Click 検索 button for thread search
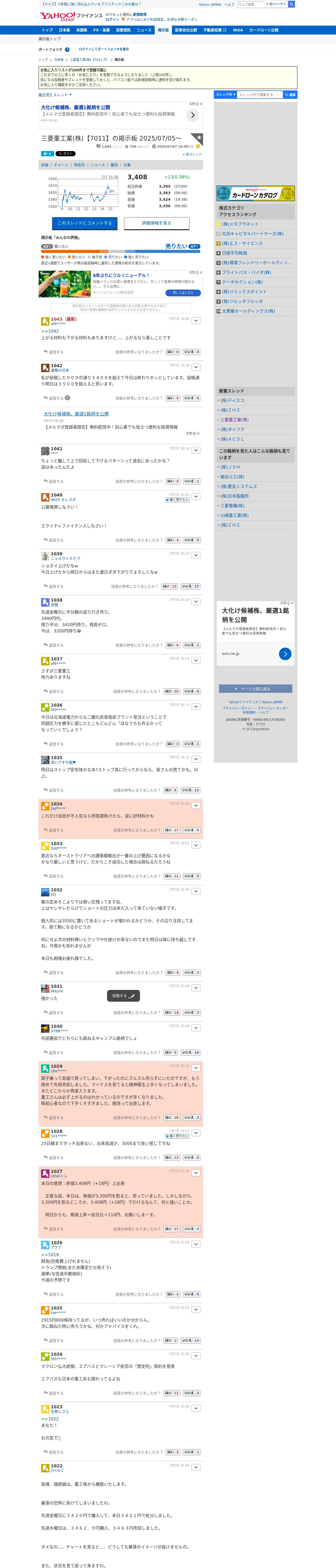The image size is (336, 1568). tap(290, 94)
